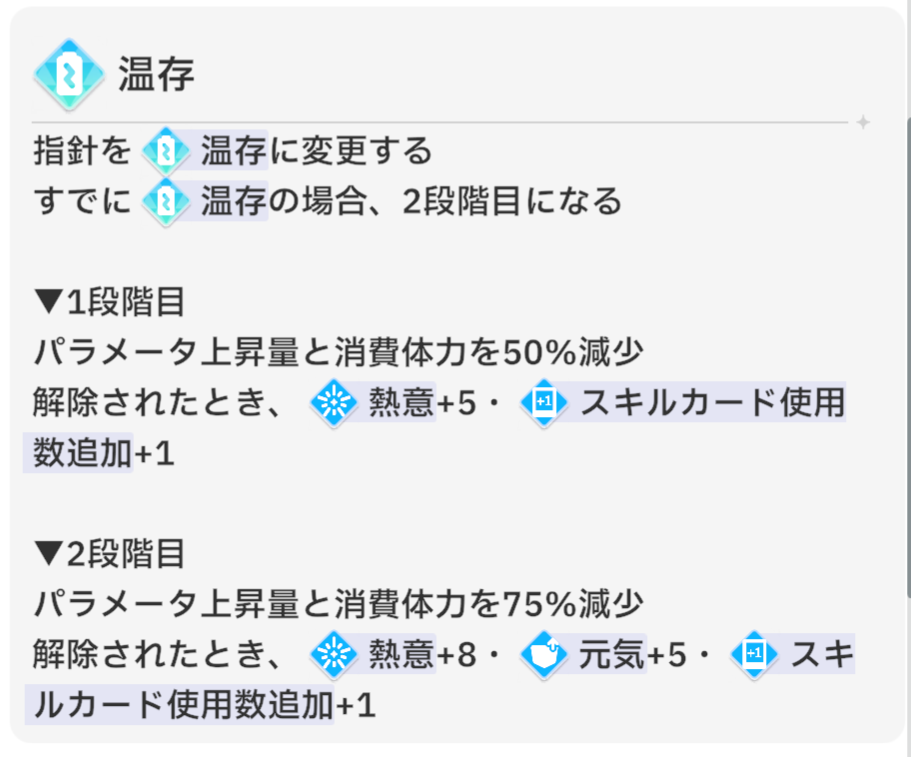Click the icon beside 熱意+8
The height and width of the screenshot is (757, 911).
336,655
